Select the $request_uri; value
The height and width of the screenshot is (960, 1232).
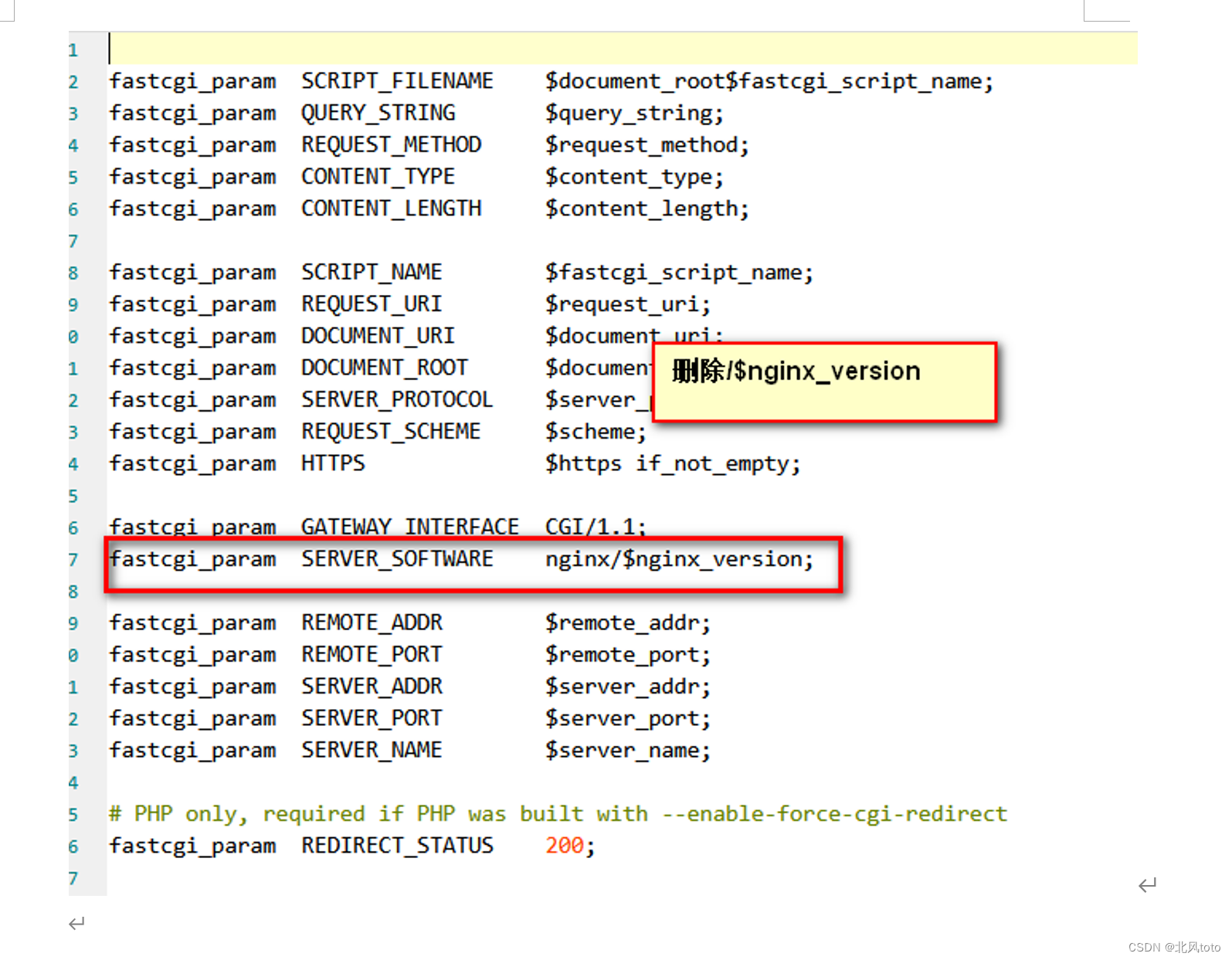coord(628,304)
